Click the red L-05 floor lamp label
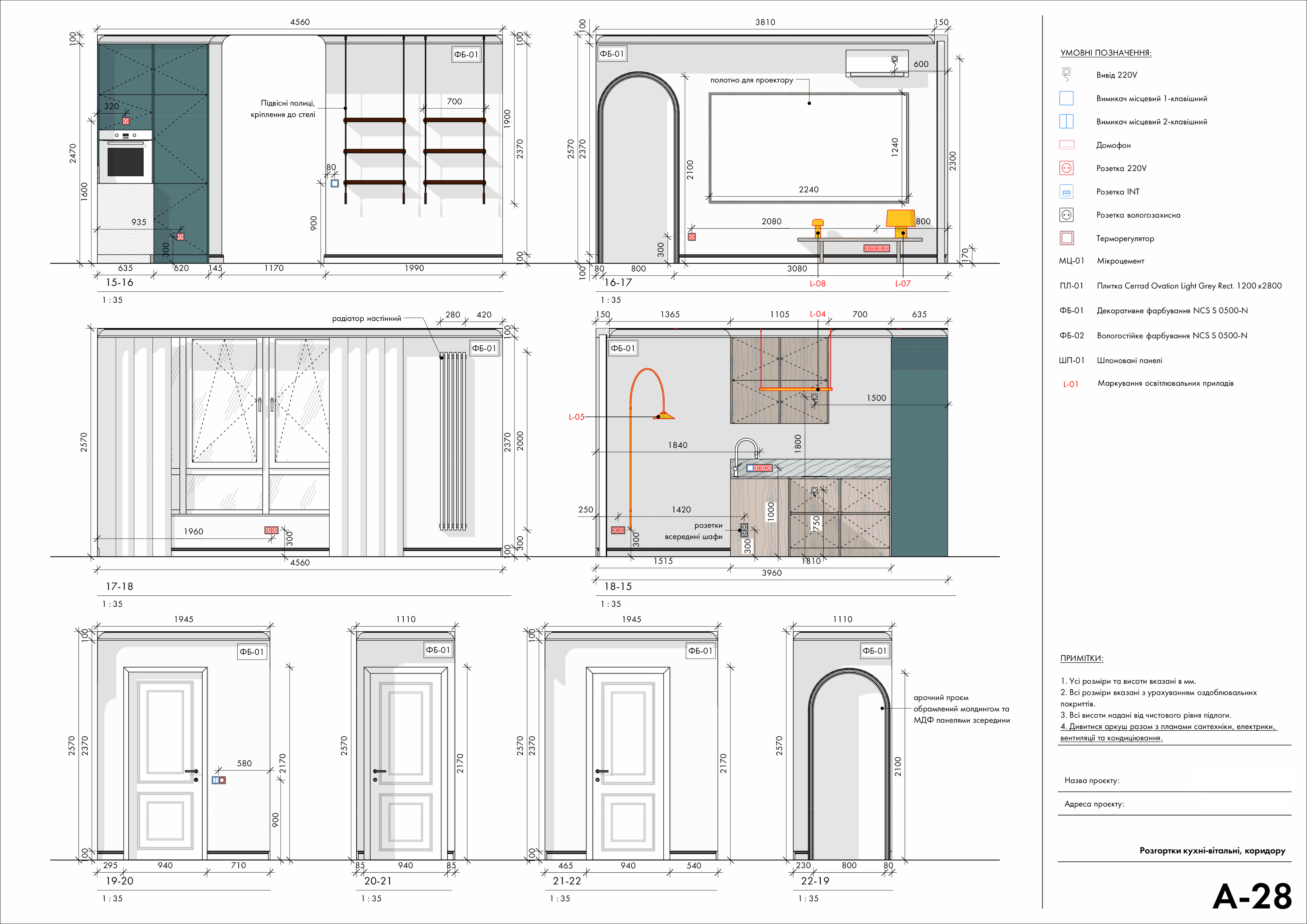The height and width of the screenshot is (924, 1307). pos(576,417)
